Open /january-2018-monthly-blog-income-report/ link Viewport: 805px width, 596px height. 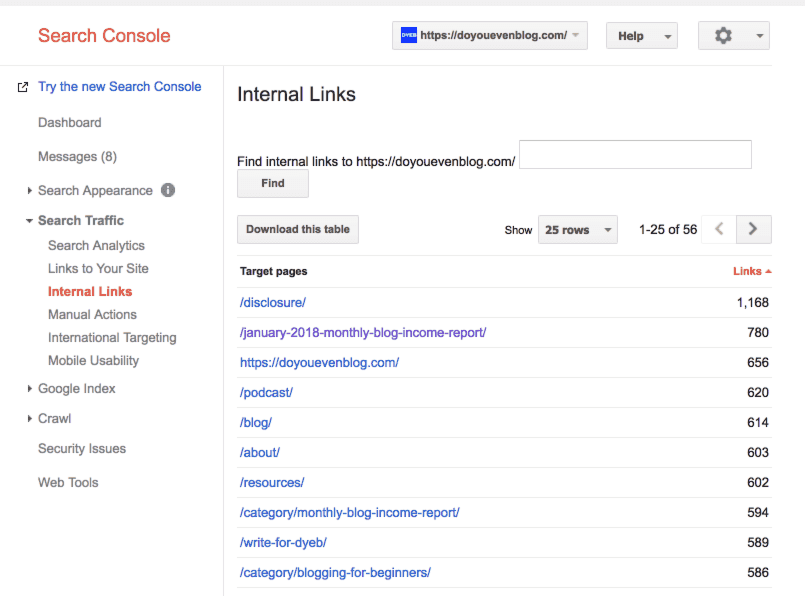pyautogui.click(x=363, y=333)
